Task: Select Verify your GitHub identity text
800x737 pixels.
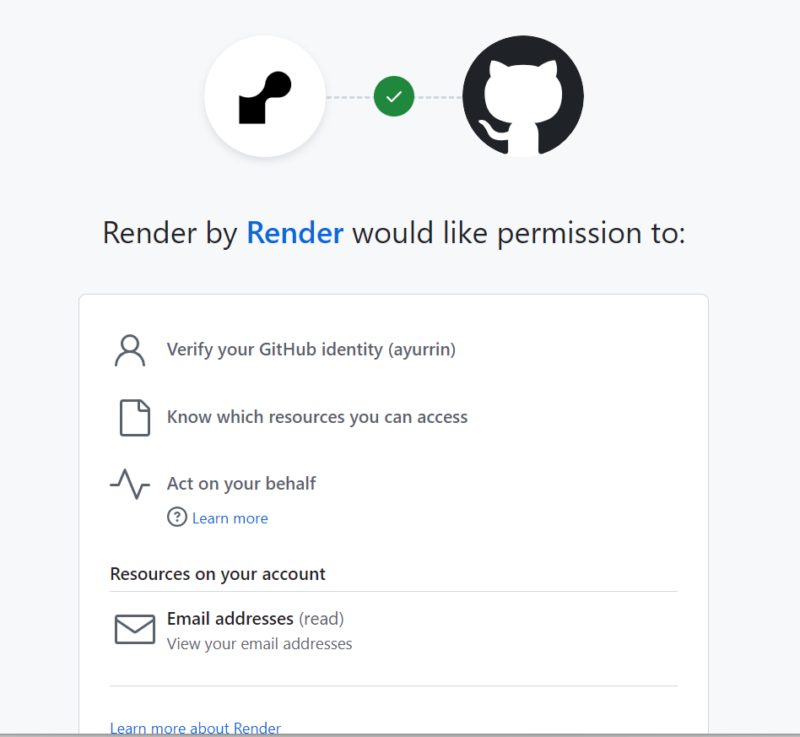Action: [311, 350]
